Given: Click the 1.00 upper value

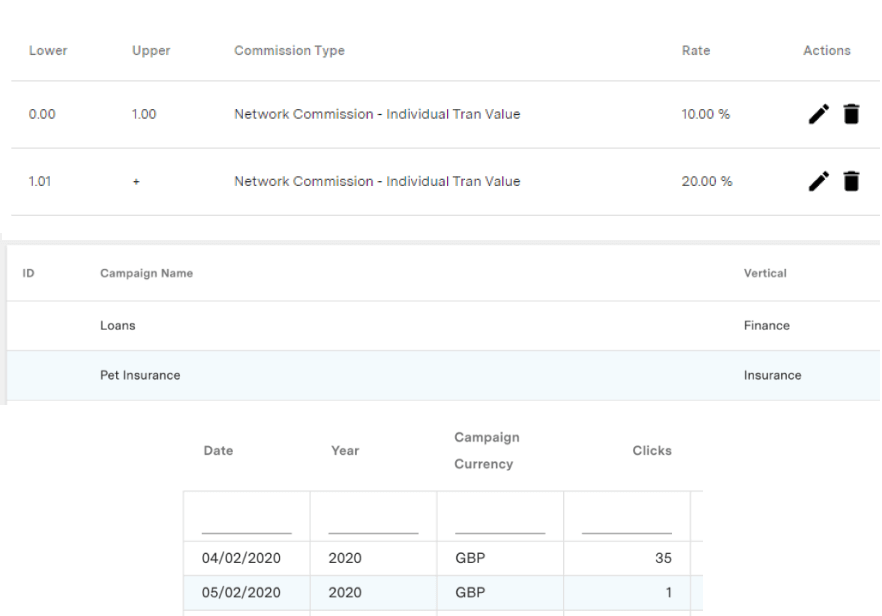Looking at the screenshot, I should tap(144, 114).
